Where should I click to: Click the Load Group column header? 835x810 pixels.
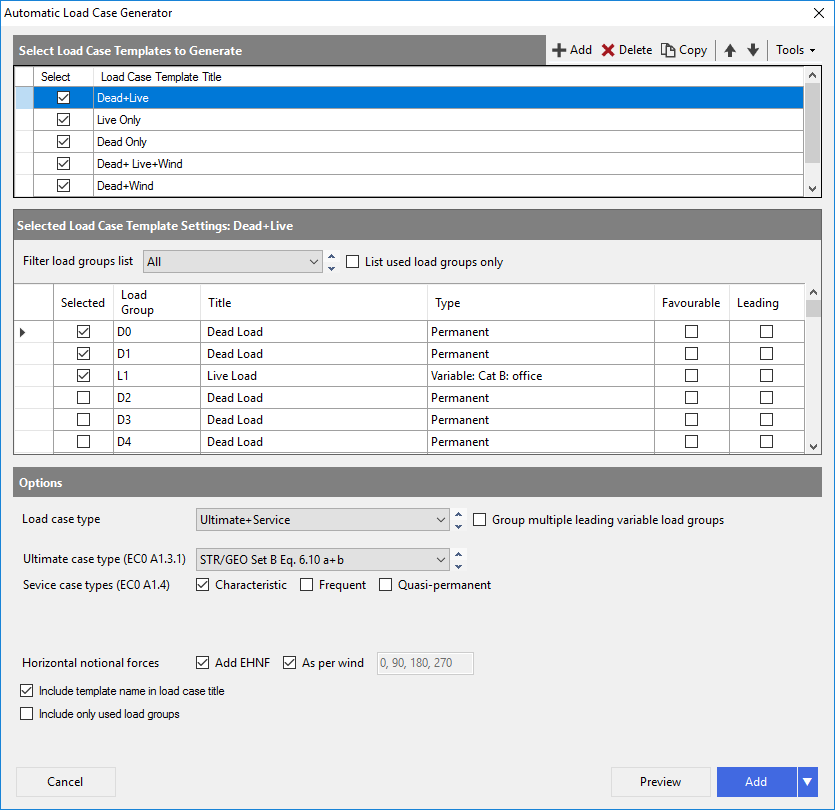coord(157,302)
